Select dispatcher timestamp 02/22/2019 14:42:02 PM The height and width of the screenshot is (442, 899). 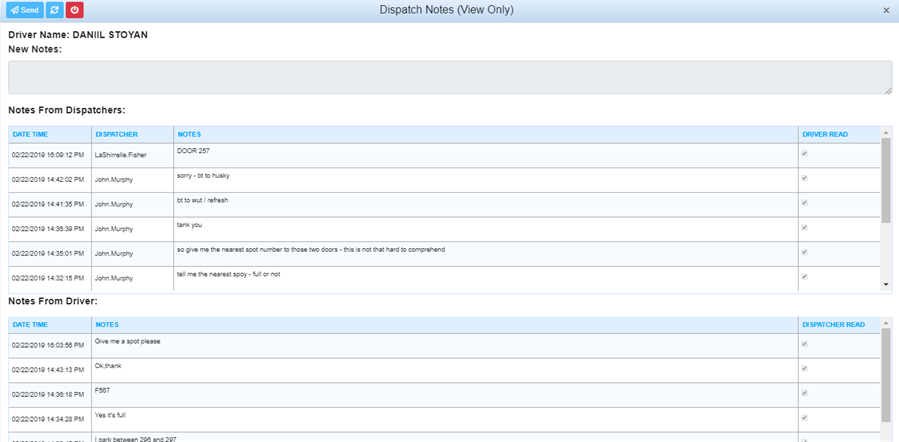point(48,179)
